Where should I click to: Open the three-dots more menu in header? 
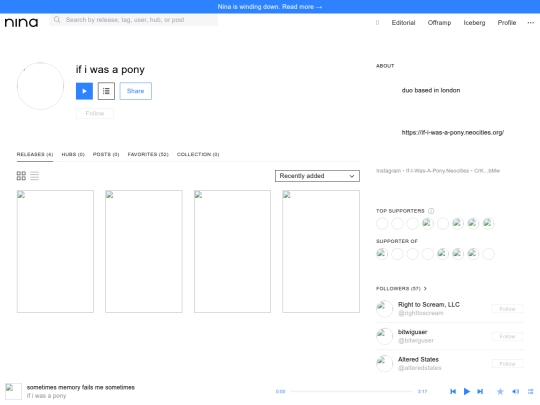(x=530, y=22)
